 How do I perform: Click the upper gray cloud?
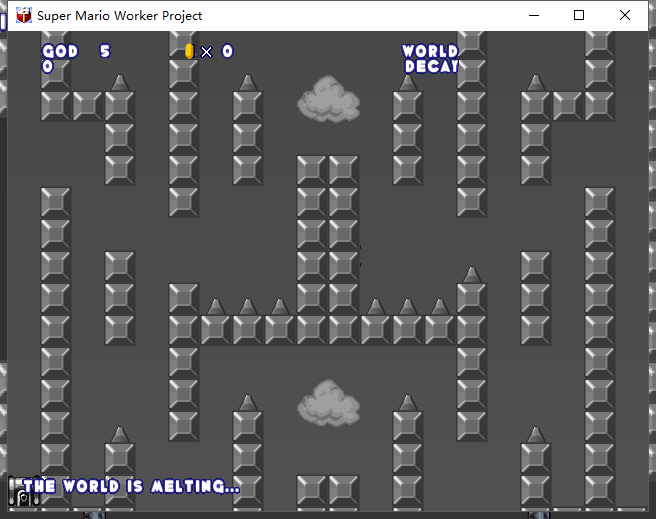pyautogui.click(x=329, y=101)
